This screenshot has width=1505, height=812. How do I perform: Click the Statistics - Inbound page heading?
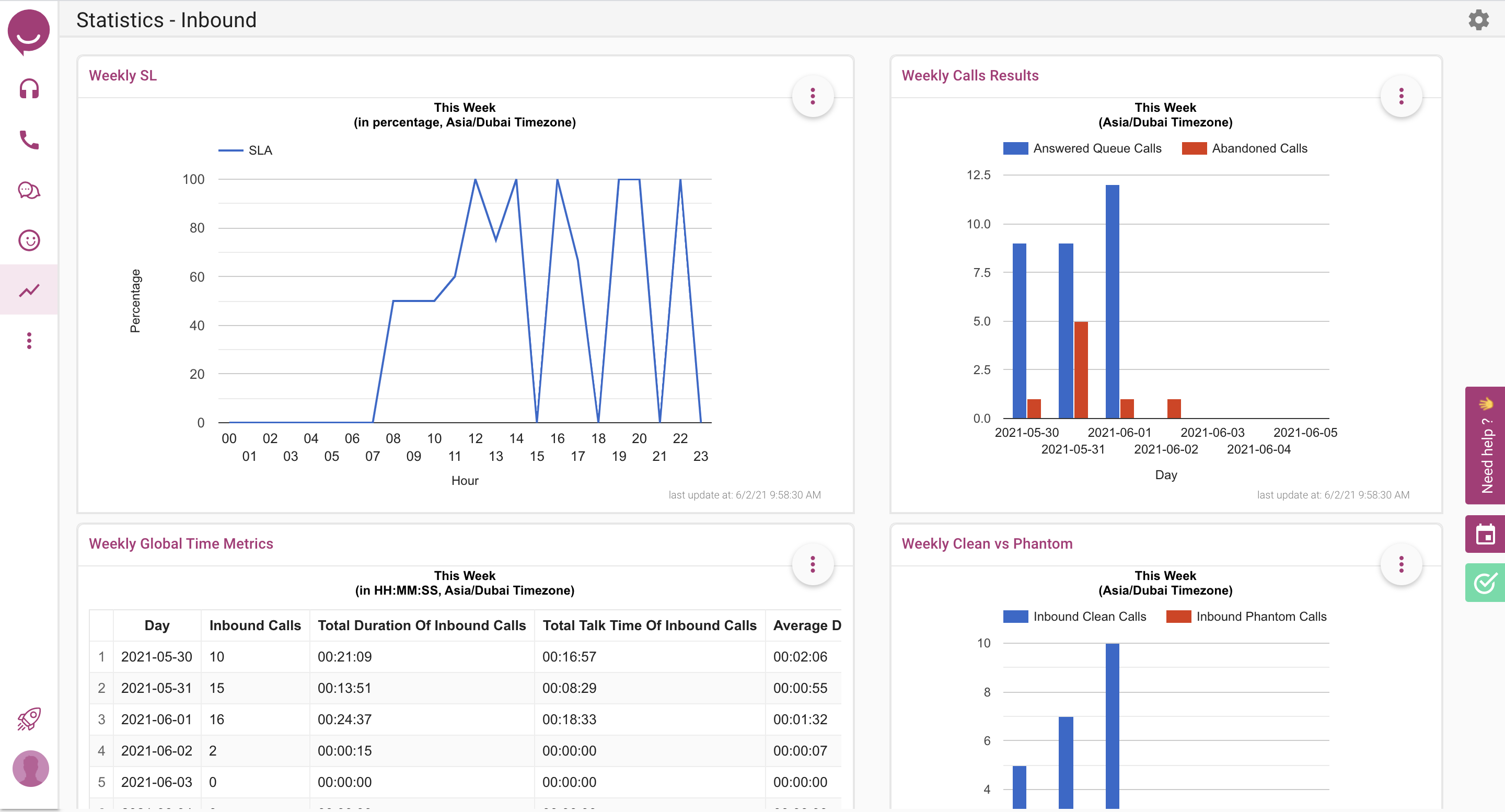(167, 20)
